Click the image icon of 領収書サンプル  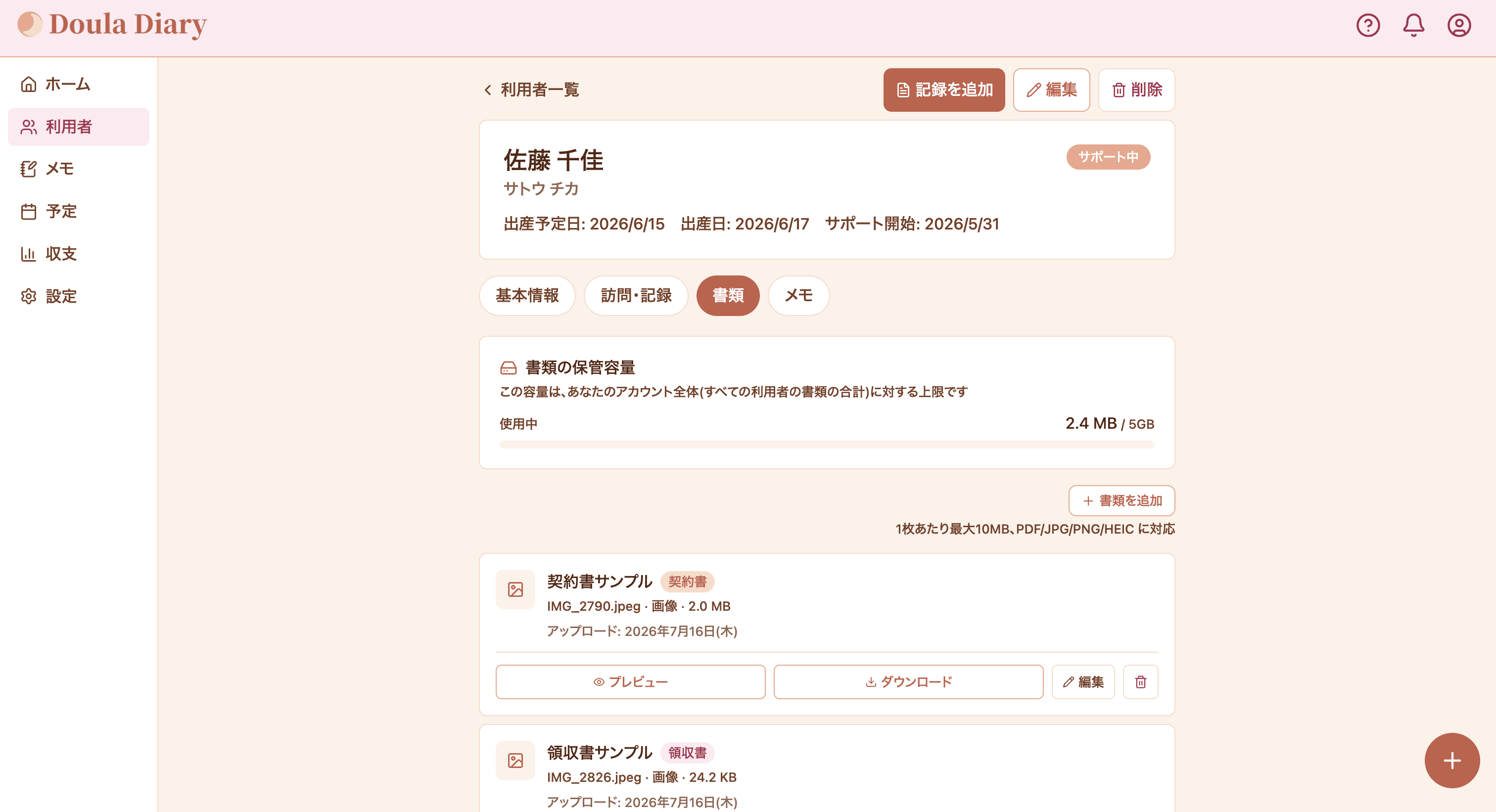click(515, 761)
